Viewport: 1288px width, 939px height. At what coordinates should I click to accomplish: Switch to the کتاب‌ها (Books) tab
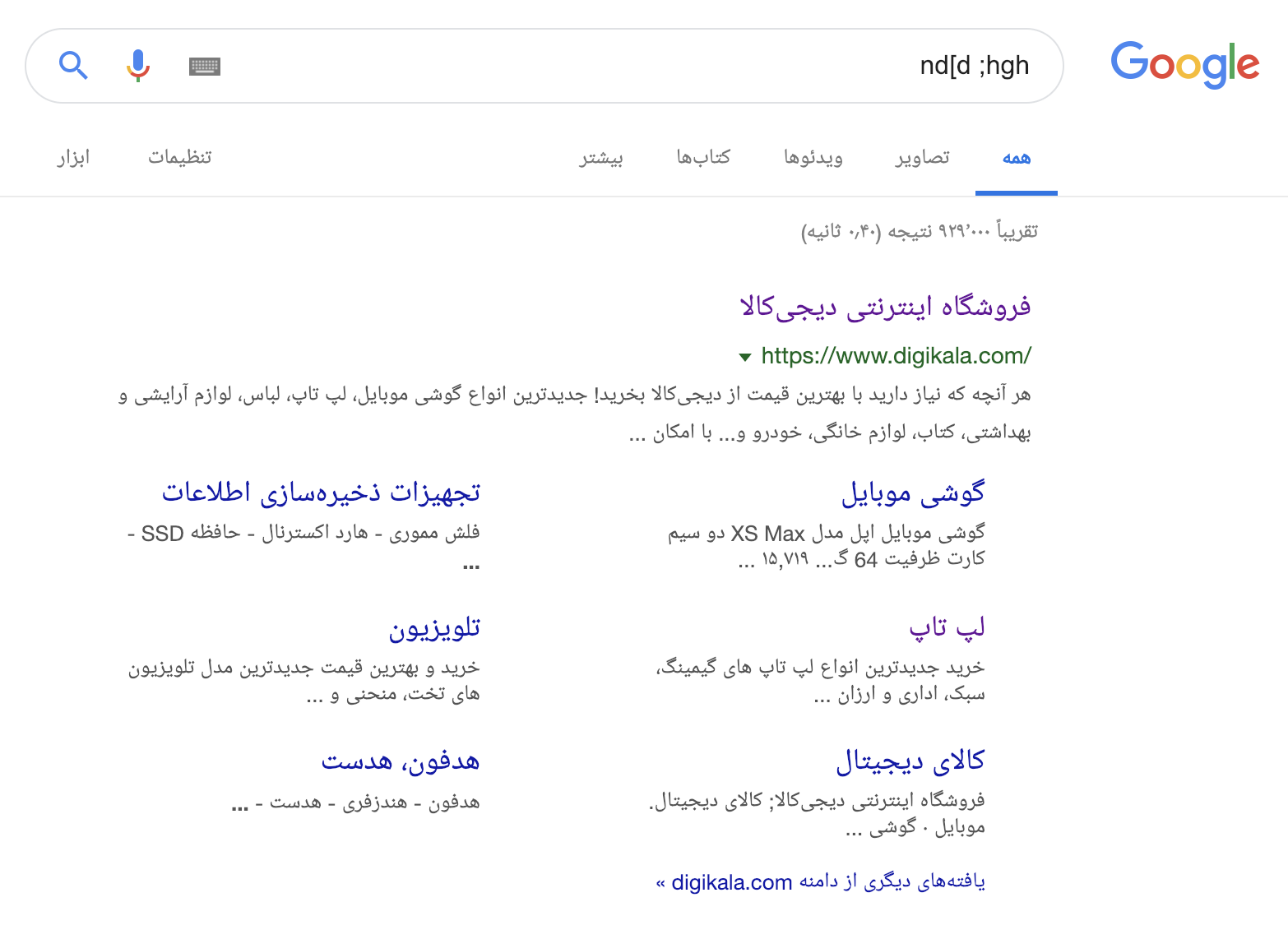coord(703,157)
